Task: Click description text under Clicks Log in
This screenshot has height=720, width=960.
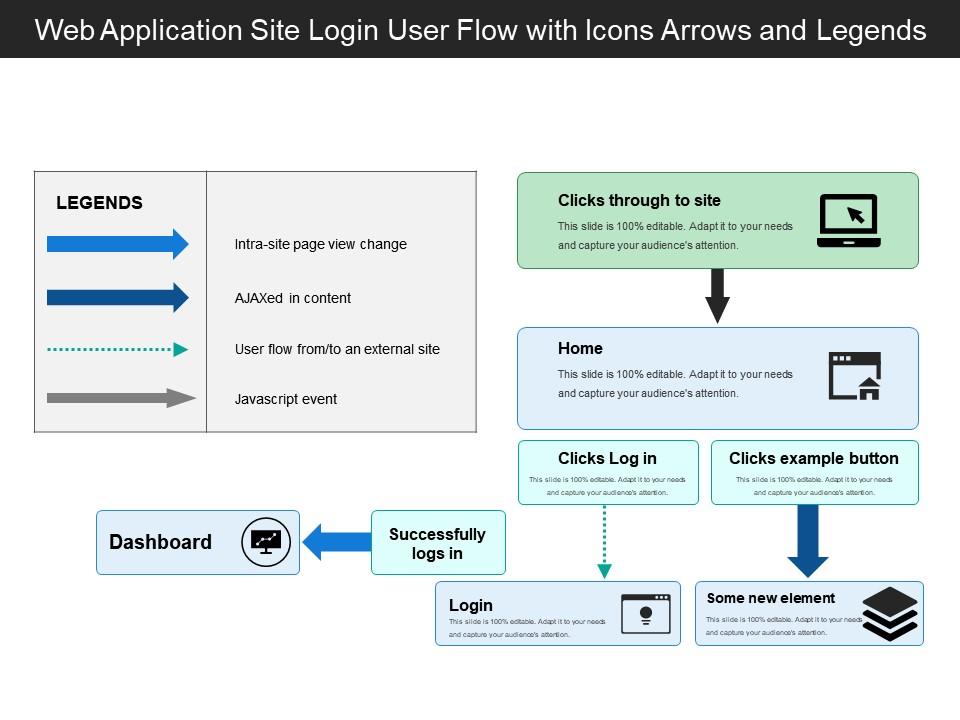Action: [607, 486]
